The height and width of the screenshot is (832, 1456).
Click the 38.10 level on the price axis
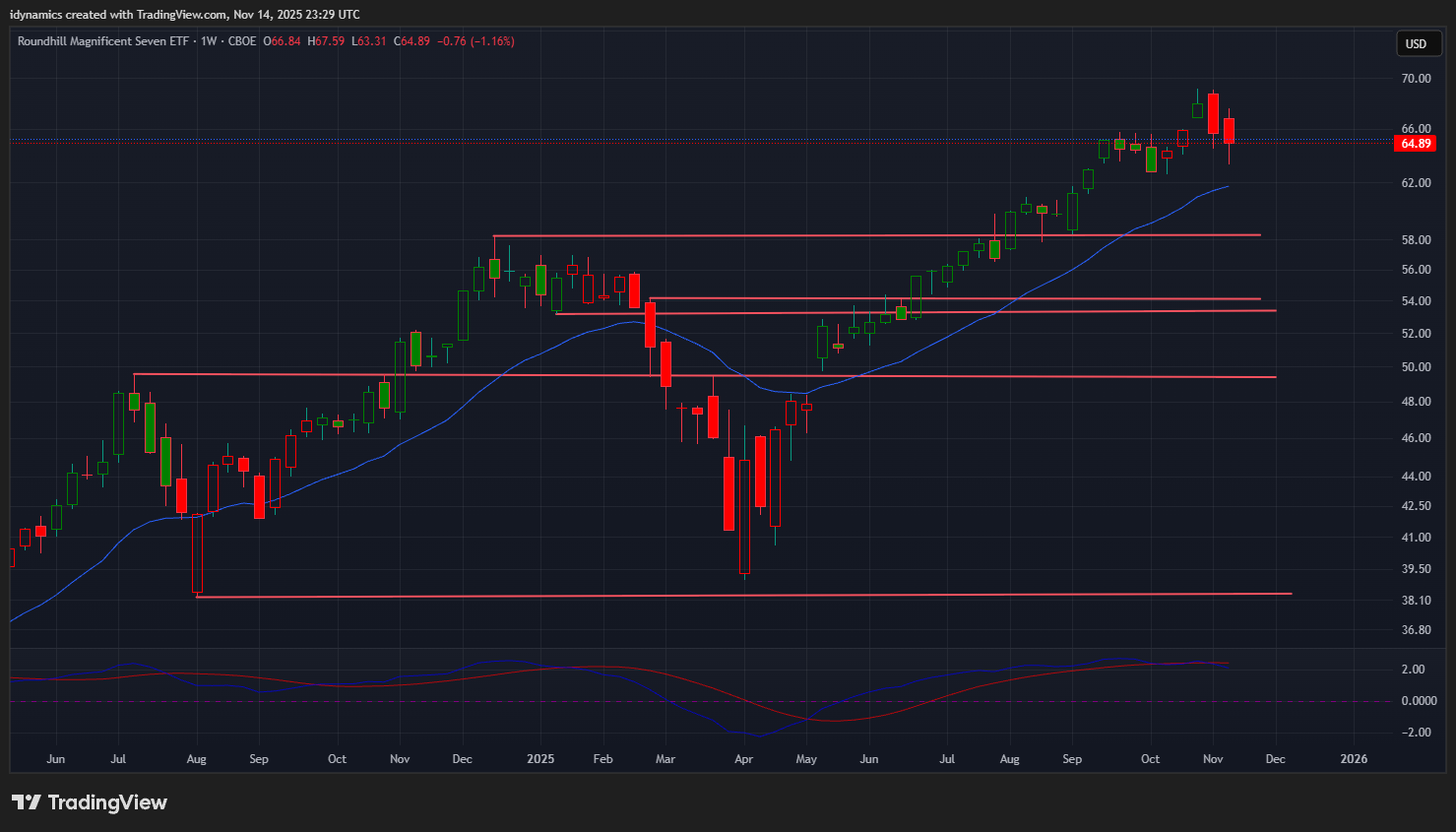(x=1416, y=601)
